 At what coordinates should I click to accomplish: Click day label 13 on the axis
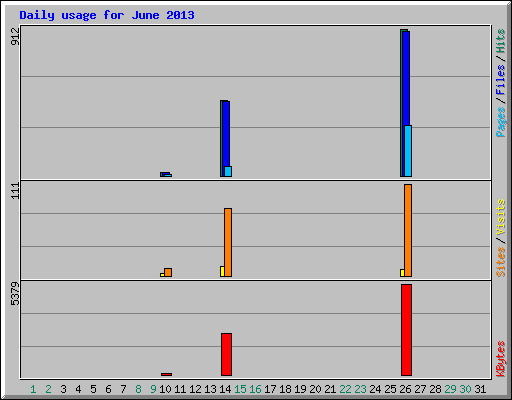click(210, 389)
